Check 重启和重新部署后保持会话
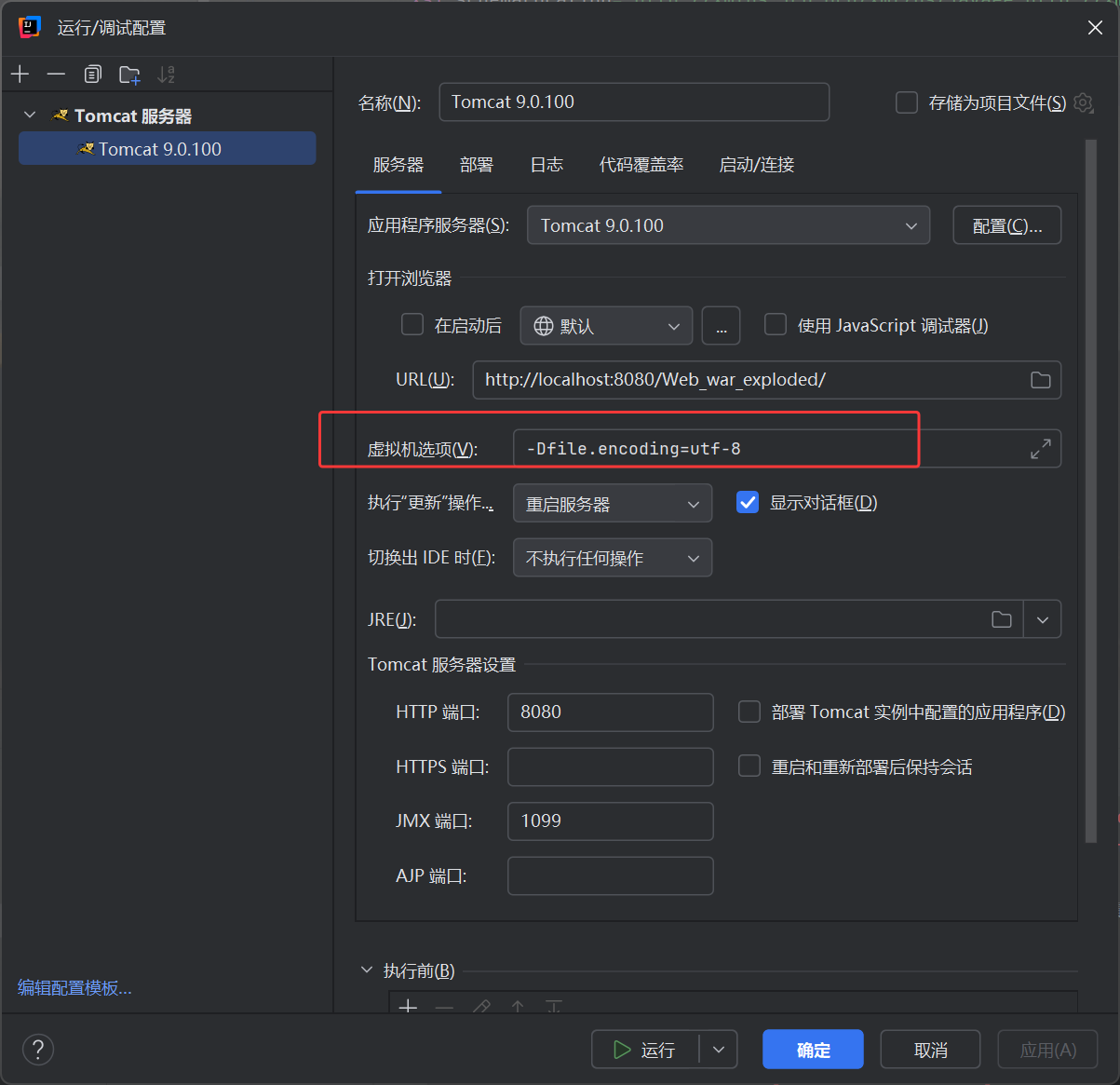 (x=749, y=766)
